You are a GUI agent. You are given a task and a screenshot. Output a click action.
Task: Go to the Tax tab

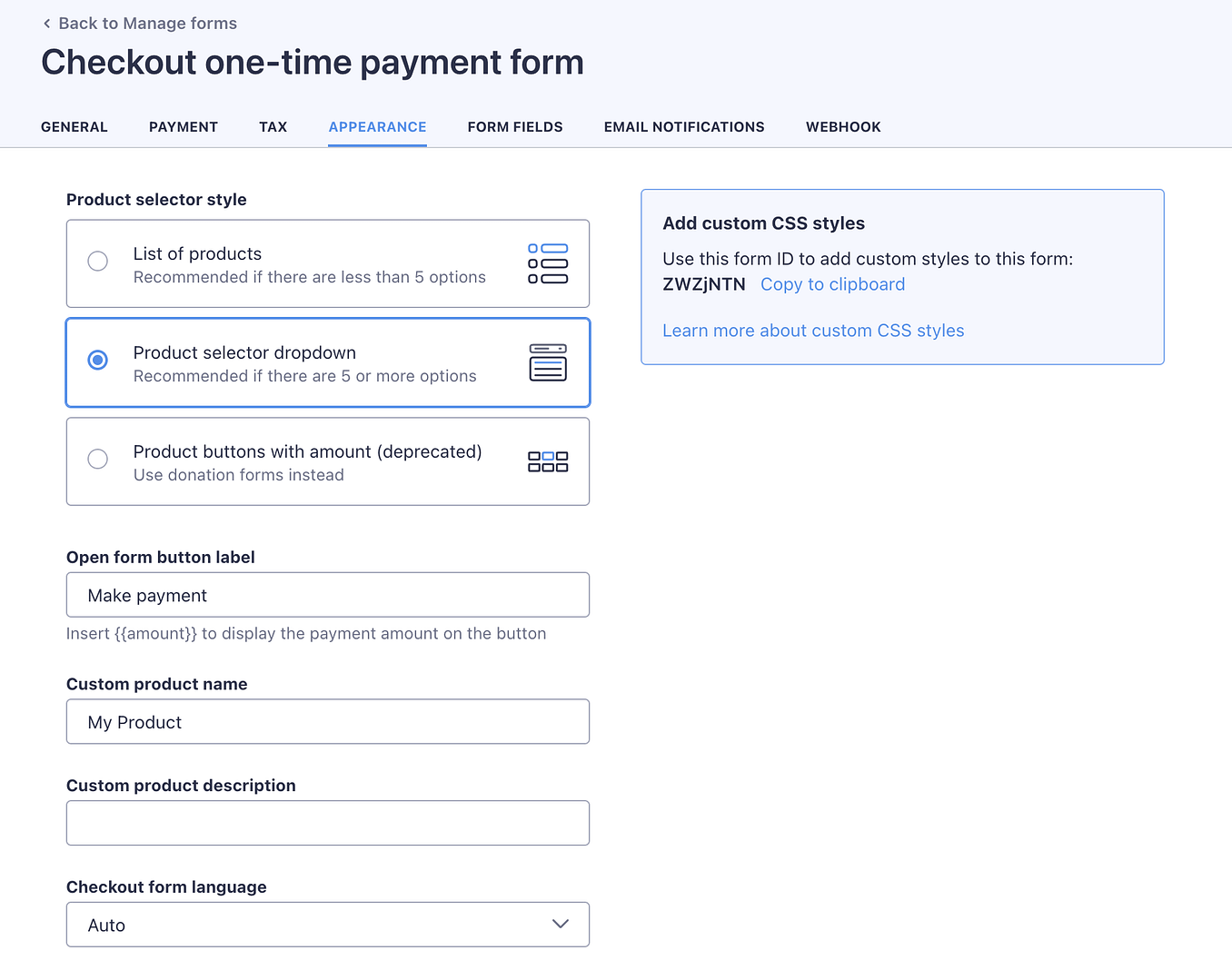coord(273,127)
